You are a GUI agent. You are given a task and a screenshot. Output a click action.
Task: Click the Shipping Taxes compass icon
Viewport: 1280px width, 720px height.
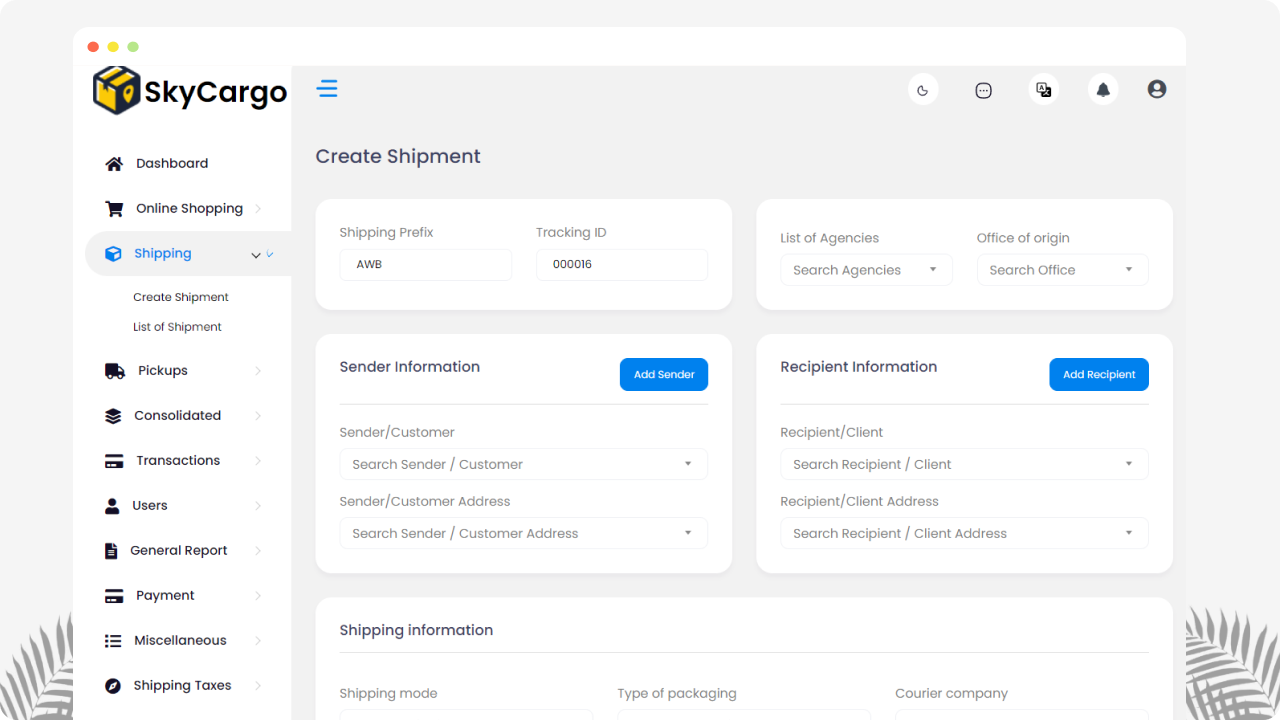coord(113,686)
